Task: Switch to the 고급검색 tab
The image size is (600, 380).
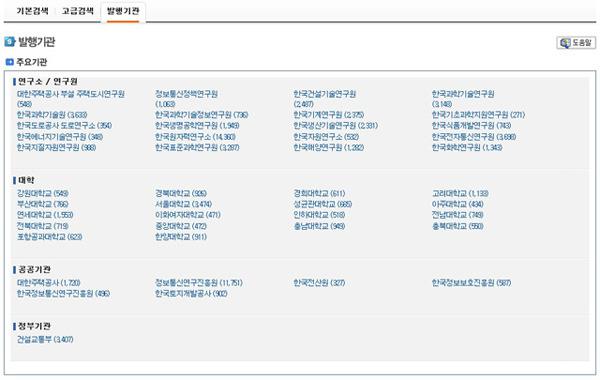Action: click(x=78, y=11)
